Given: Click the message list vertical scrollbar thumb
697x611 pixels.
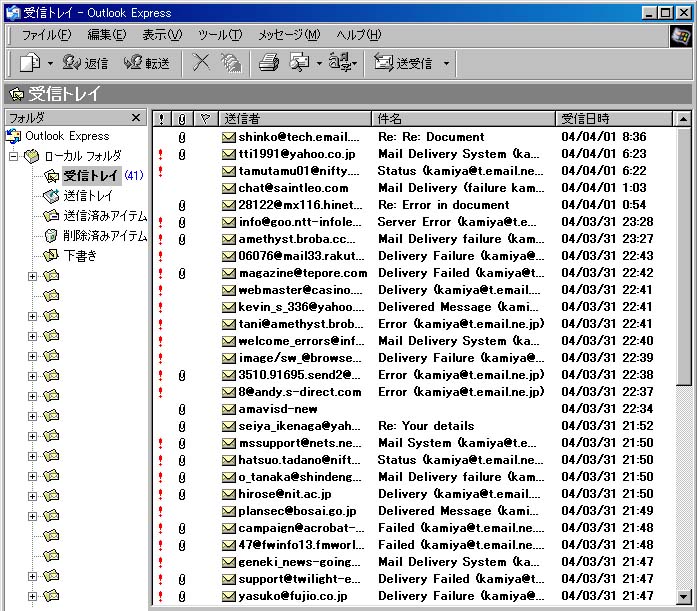Looking at the screenshot, I should [x=683, y=256].
